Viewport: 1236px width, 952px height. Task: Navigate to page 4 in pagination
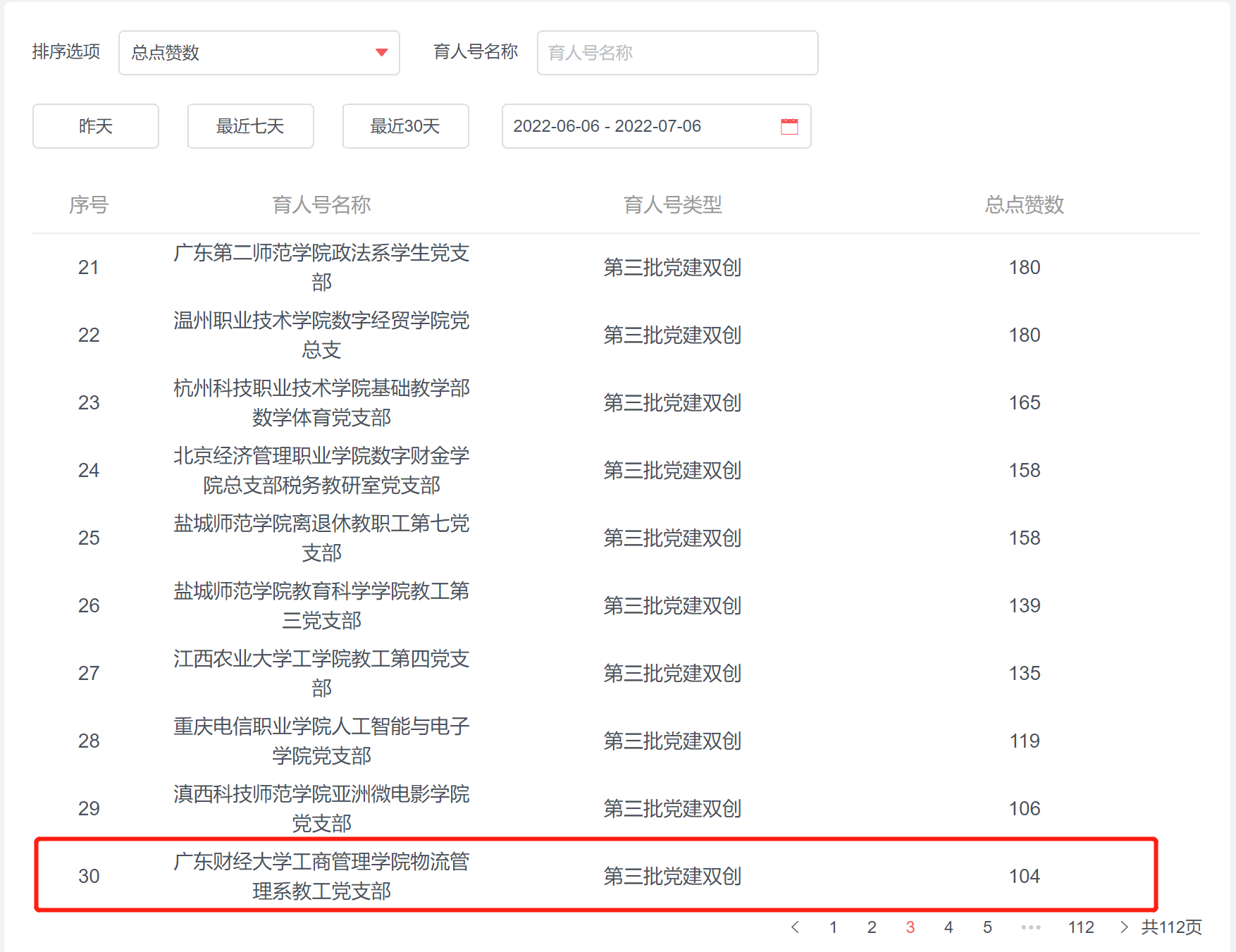948,927
